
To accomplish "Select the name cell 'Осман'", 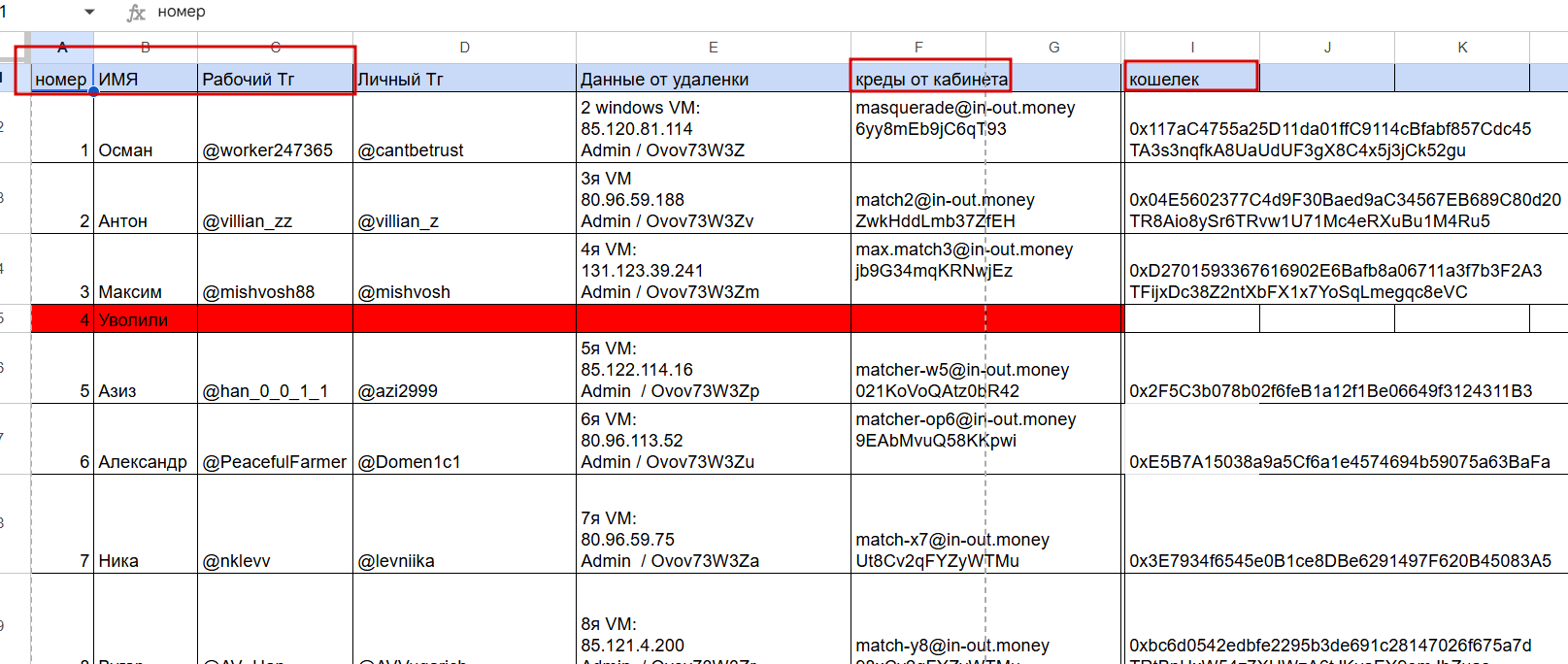I will 146,127.
